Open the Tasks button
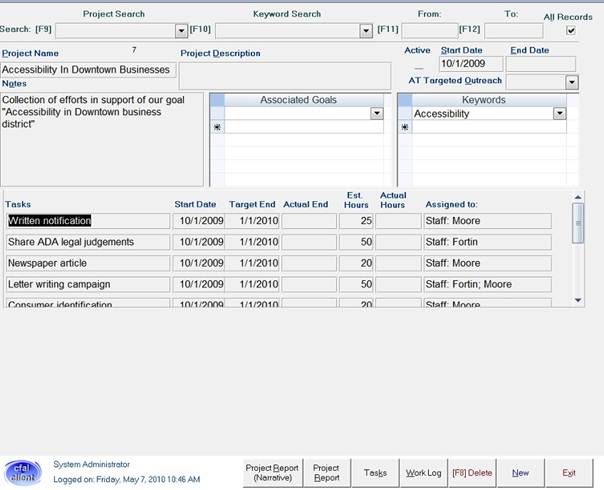 (x=375, y=473)
